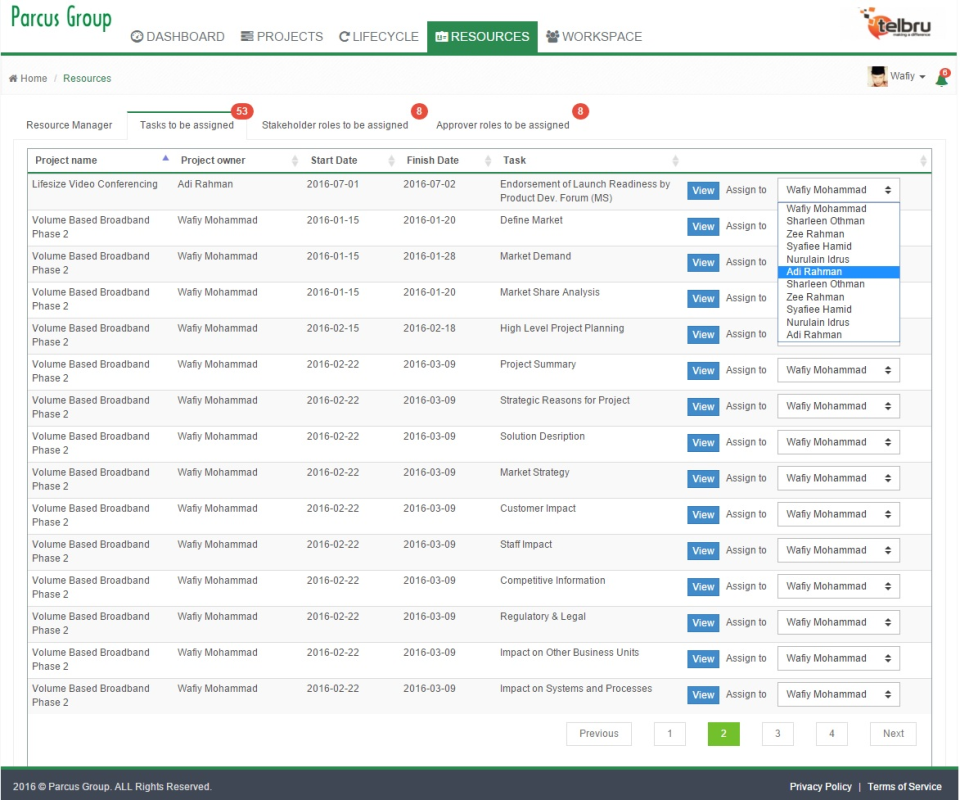Open the Dashboard clock icon in navigation
Screen dimensions: 960x800
point(136,36)
